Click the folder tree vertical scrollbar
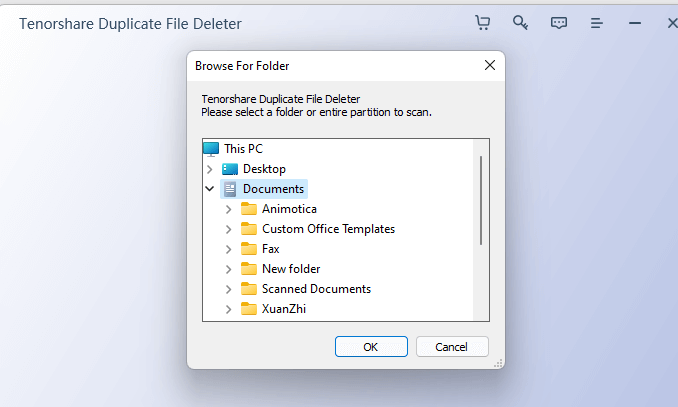This screenshot has height=407, width=678. (x=481, y=200)
